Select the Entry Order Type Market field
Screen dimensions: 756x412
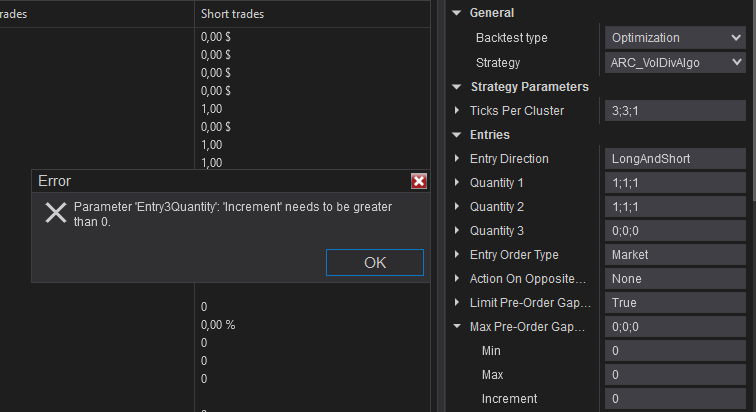point(675,255)
